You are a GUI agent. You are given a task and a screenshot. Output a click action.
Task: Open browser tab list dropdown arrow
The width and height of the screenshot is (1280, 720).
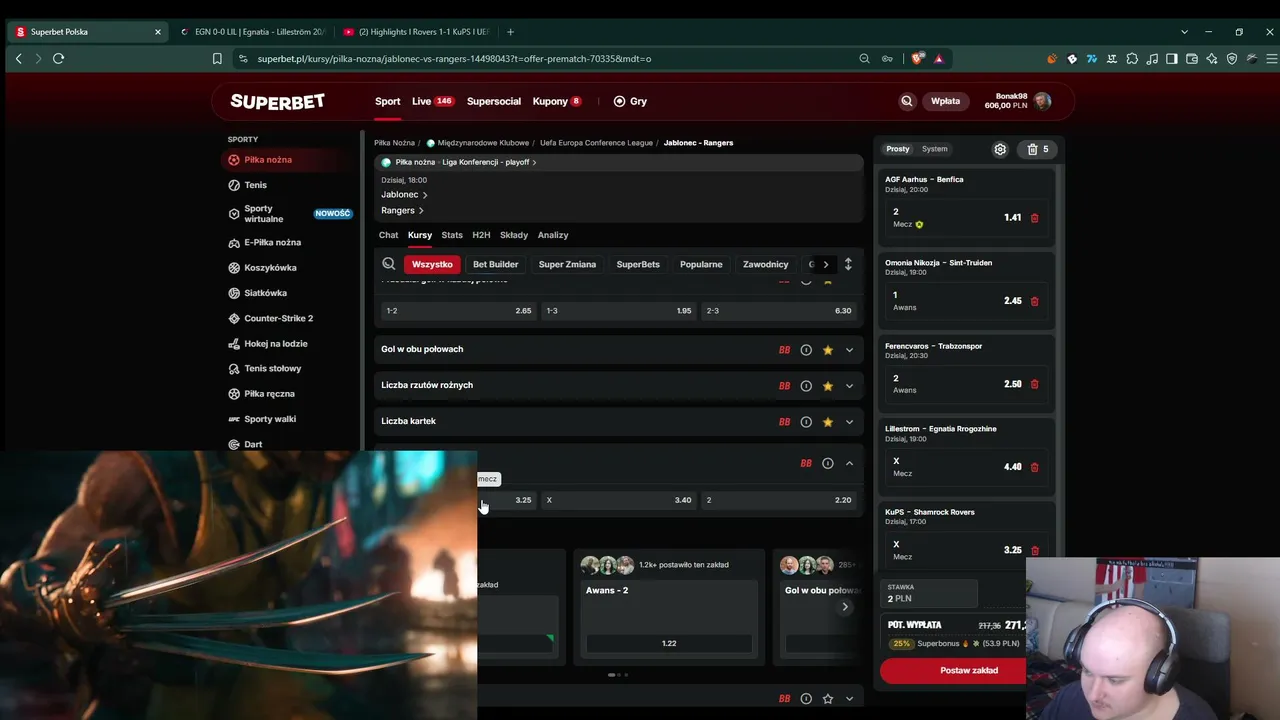[1184, 32]
